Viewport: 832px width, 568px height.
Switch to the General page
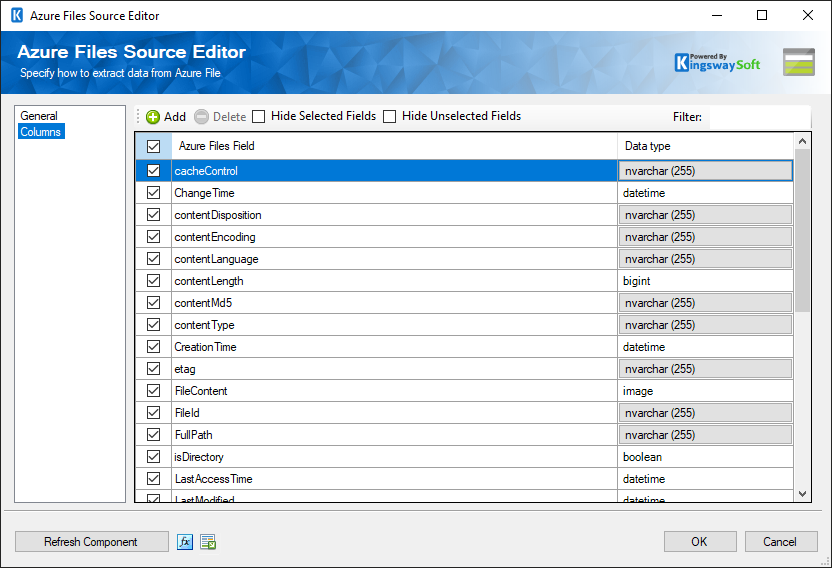[x=39, y=116]
